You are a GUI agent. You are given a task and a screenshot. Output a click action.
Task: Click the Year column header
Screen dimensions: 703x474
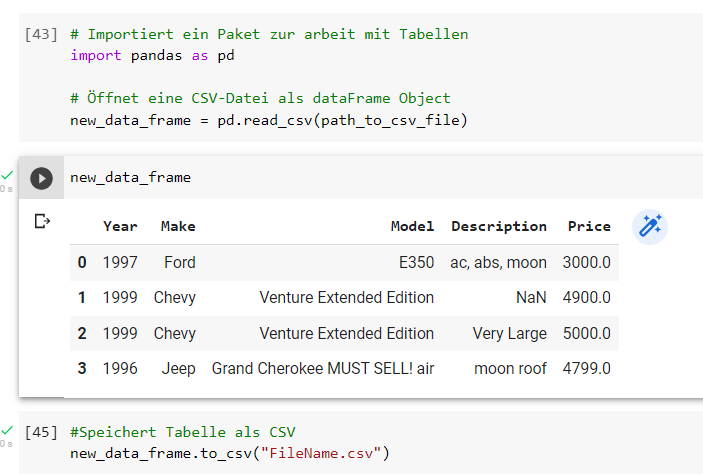120,226
